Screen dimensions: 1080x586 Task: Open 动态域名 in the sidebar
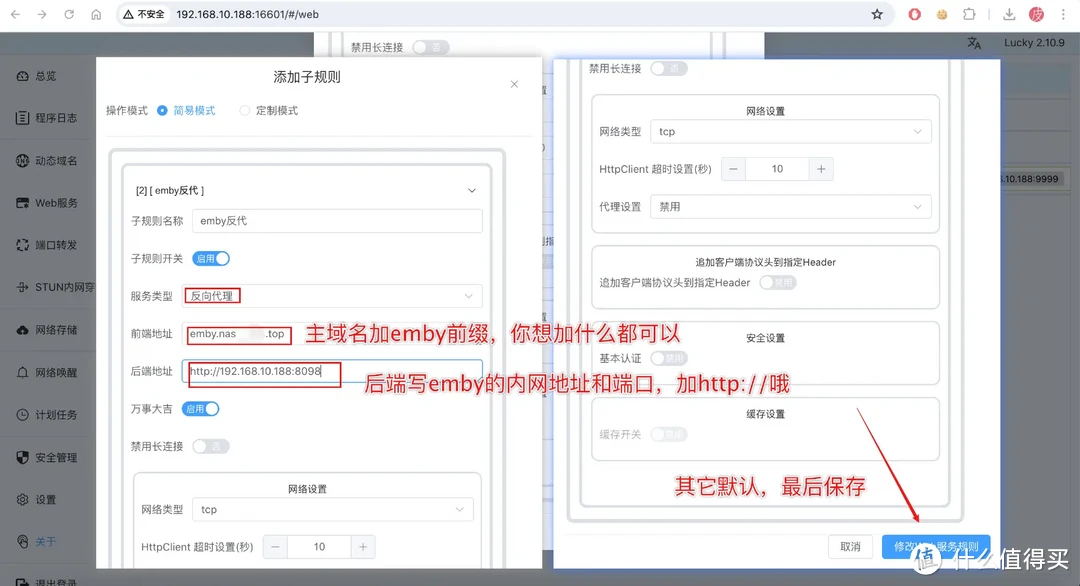tap(47, 160)
